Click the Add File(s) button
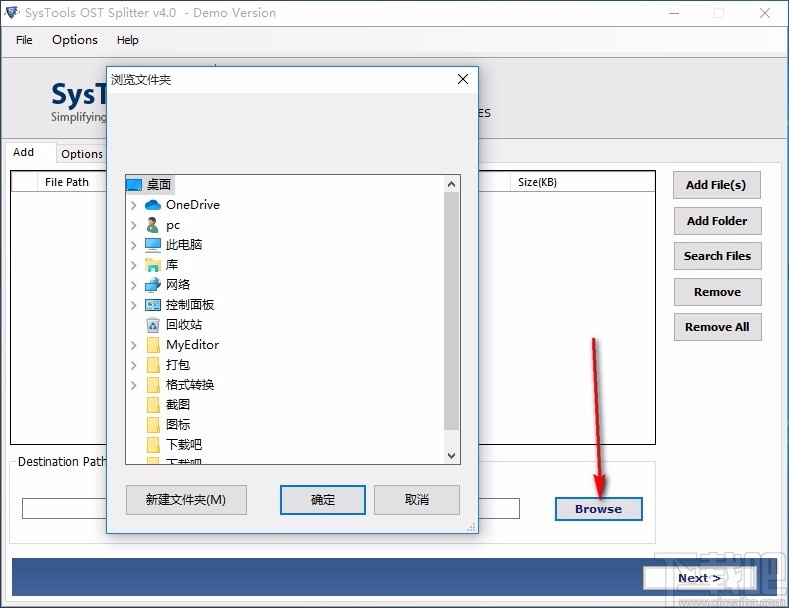 tap(717, 185)
